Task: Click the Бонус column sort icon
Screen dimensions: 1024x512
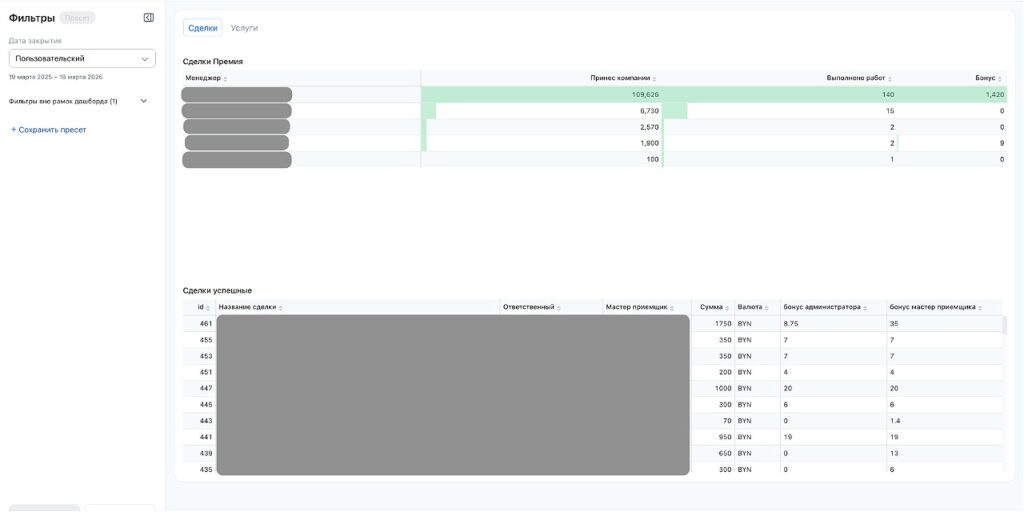Action: [1000, 79]
